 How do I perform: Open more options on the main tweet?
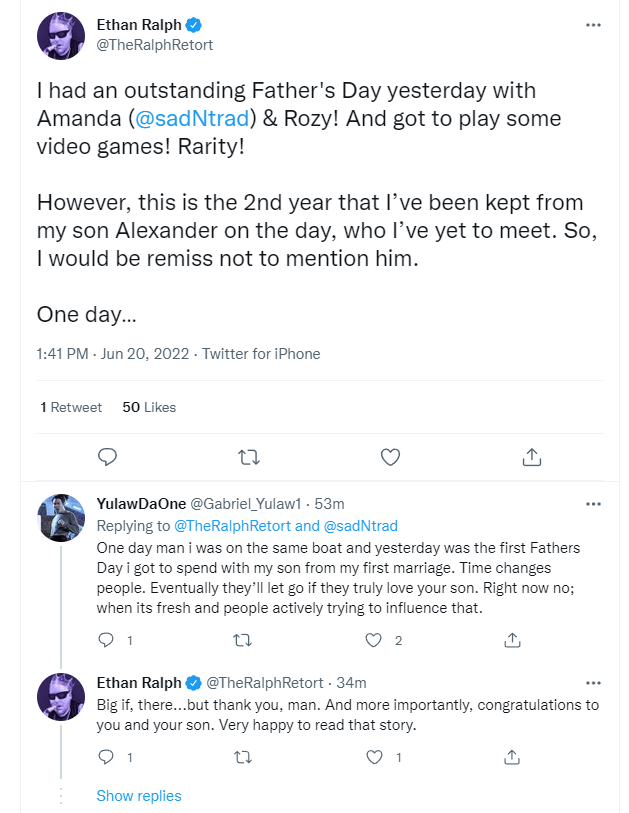pyautogui.click(x=593, y=25)
